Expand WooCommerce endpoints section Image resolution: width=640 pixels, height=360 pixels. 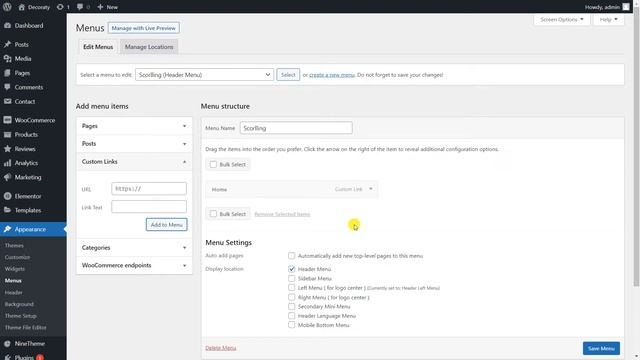pos(134,265)
